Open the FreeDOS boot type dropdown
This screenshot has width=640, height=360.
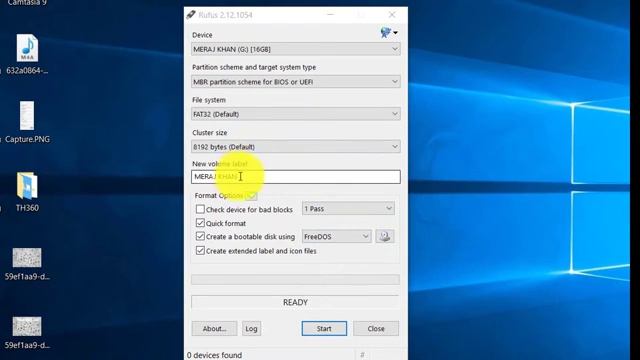[336, 236]
